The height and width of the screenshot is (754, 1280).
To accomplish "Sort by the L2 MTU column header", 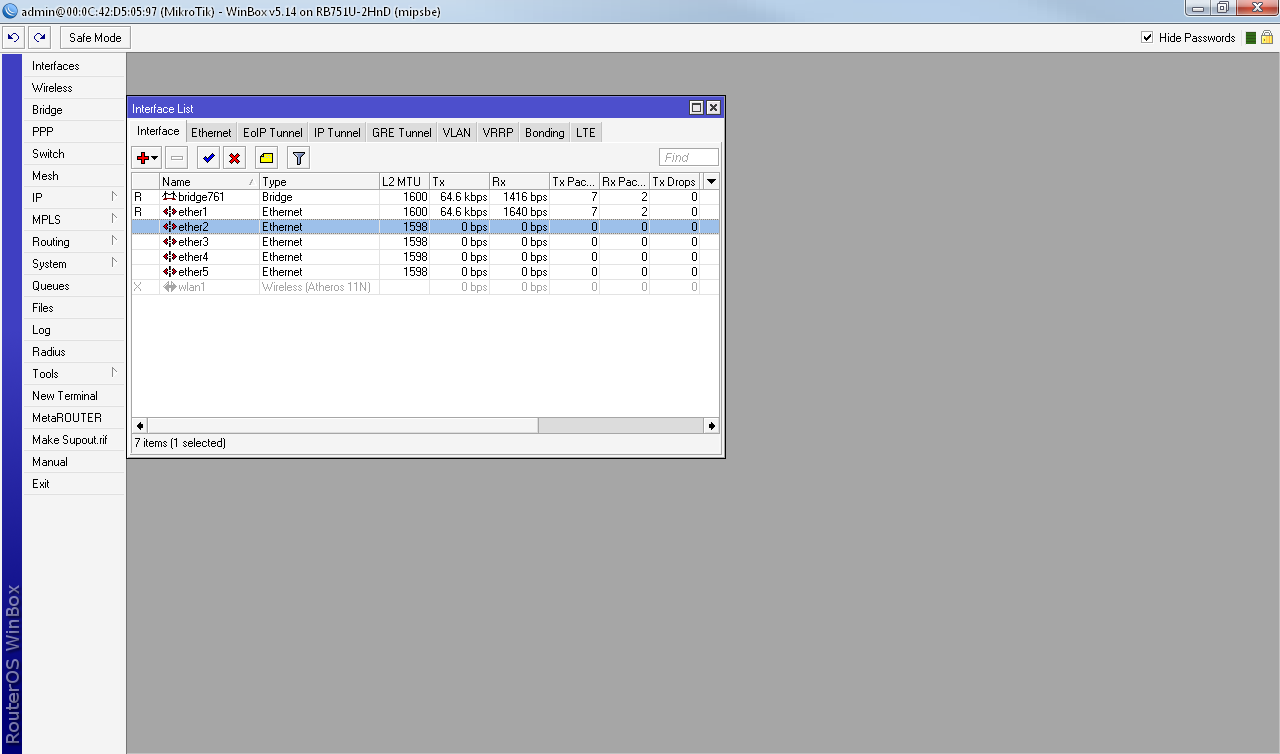I will coord(404,182).
